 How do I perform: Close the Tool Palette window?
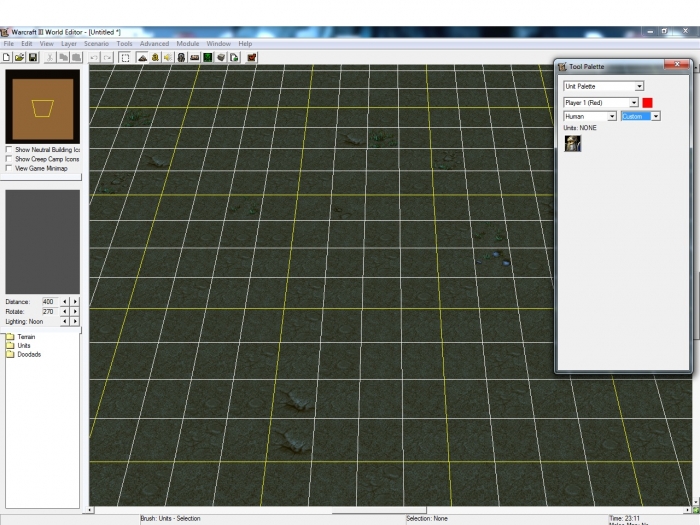677,64
